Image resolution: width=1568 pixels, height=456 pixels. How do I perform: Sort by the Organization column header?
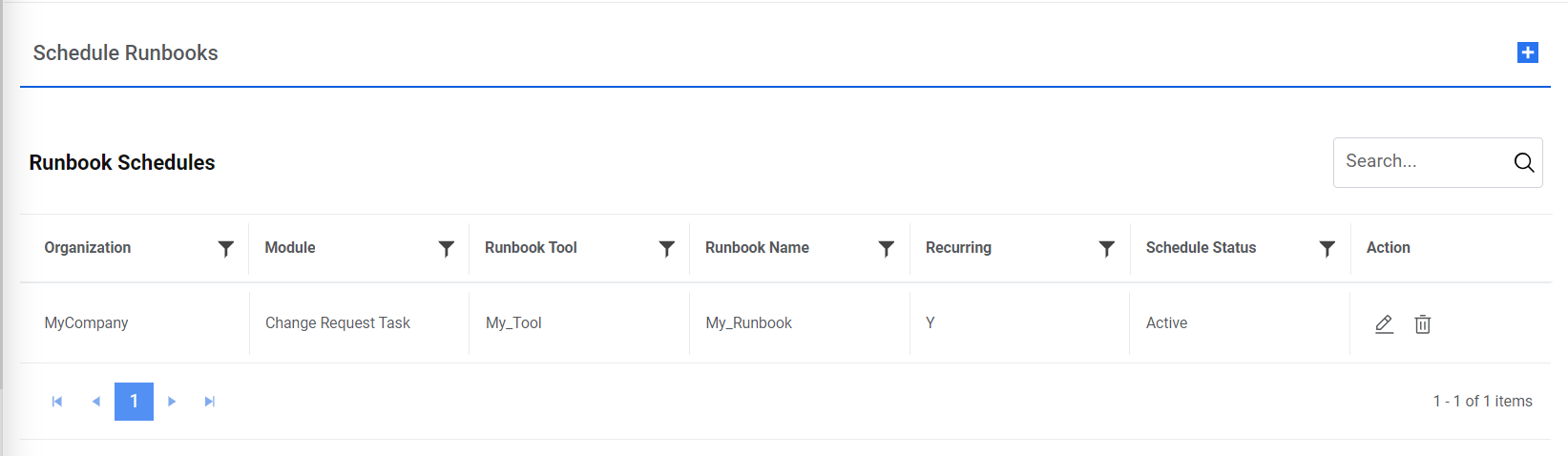tap(88, 248)
